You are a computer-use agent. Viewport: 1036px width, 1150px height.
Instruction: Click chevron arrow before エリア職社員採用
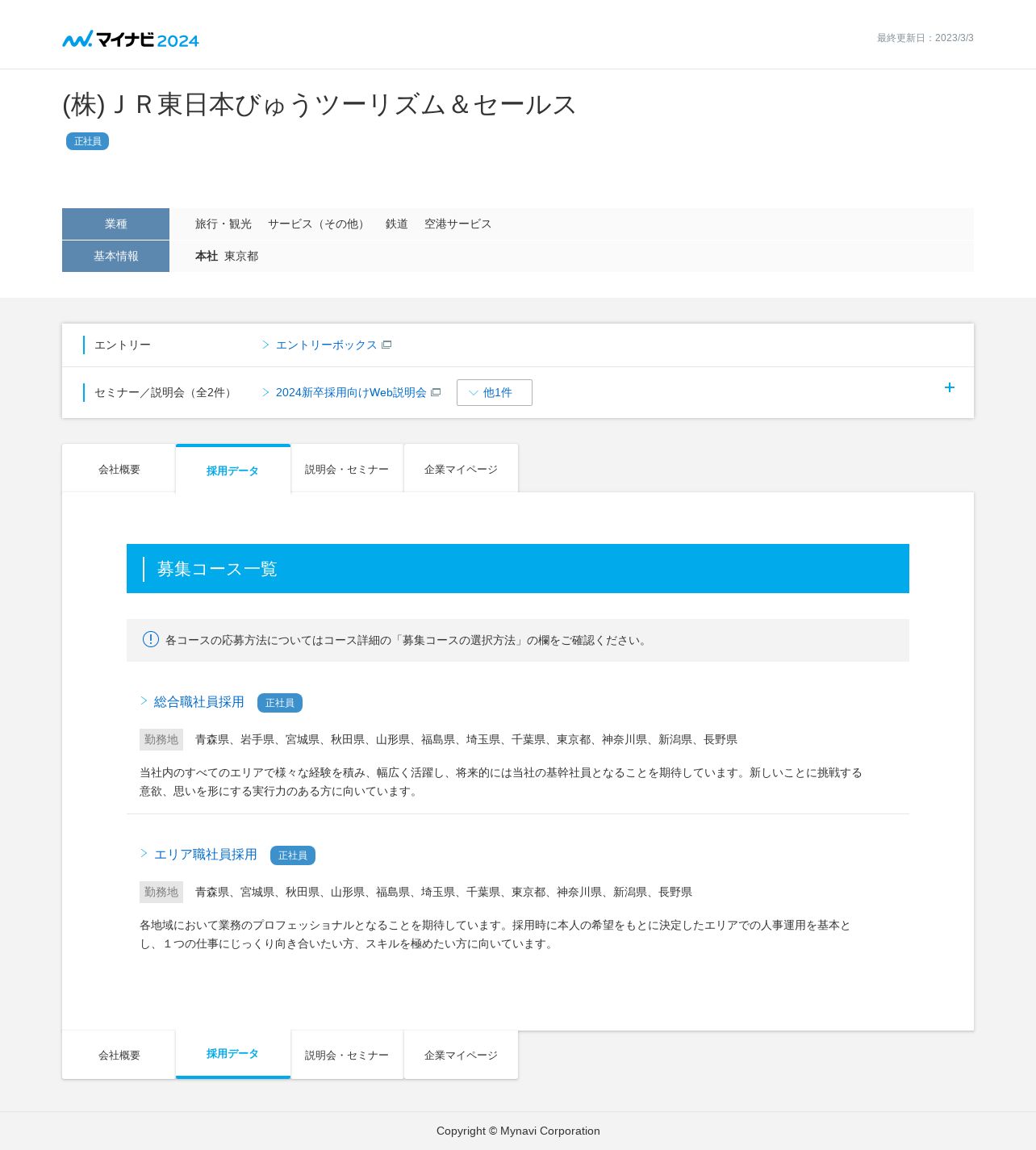pos(144,853)
